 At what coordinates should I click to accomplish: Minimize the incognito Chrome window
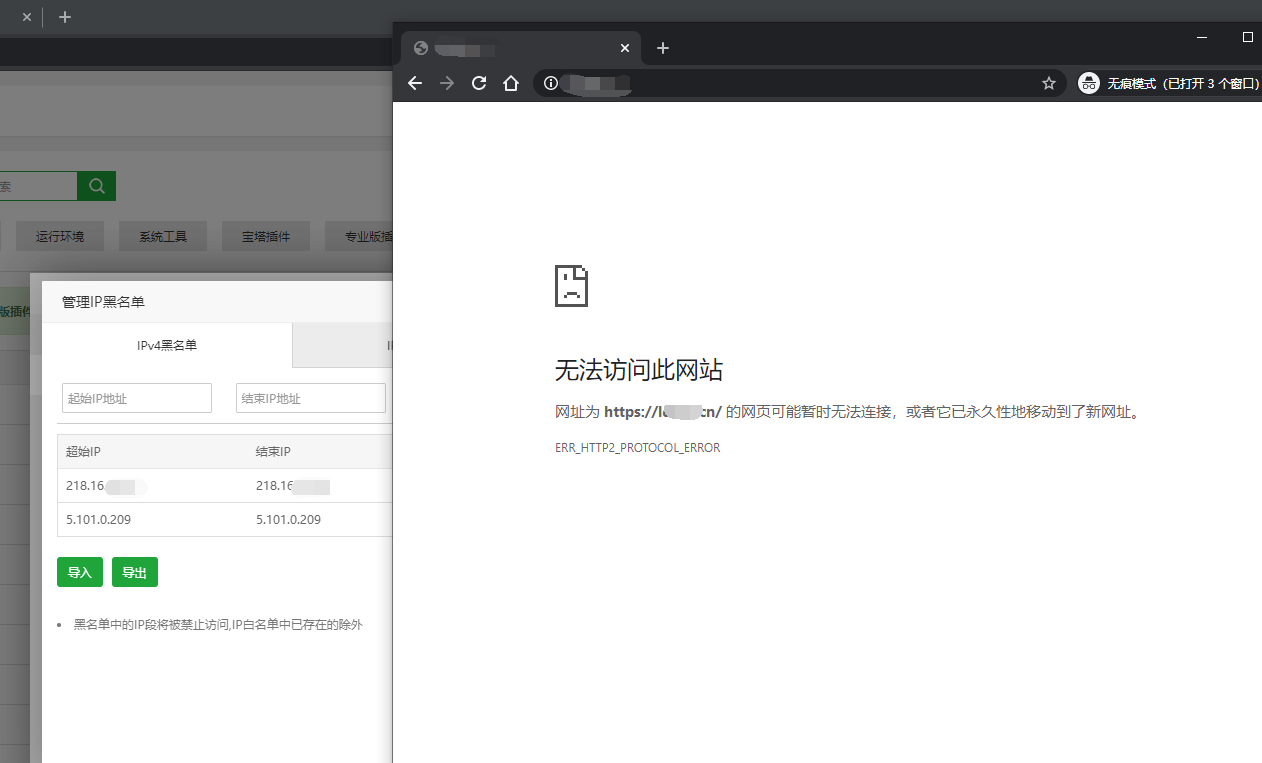(1202, 37)
